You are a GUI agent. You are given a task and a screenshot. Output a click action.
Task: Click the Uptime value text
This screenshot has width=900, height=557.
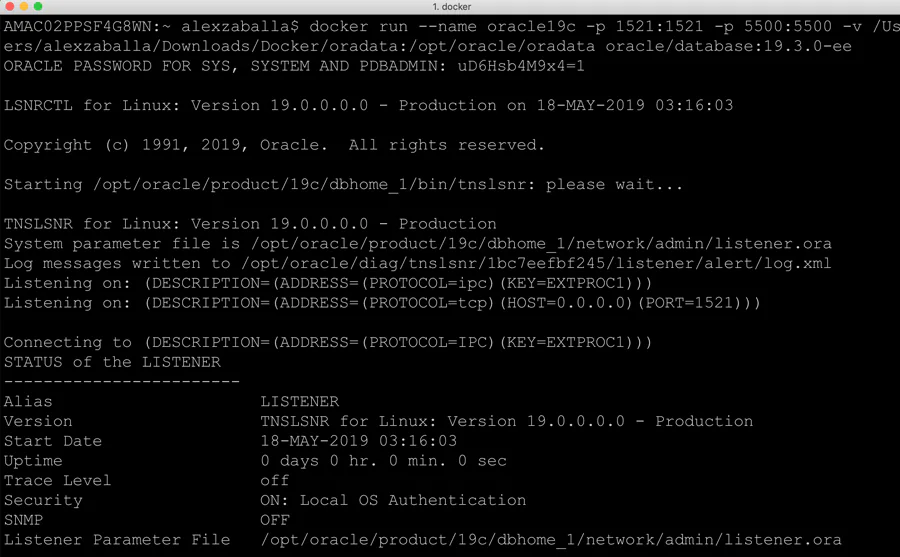(x=383, y=460)
